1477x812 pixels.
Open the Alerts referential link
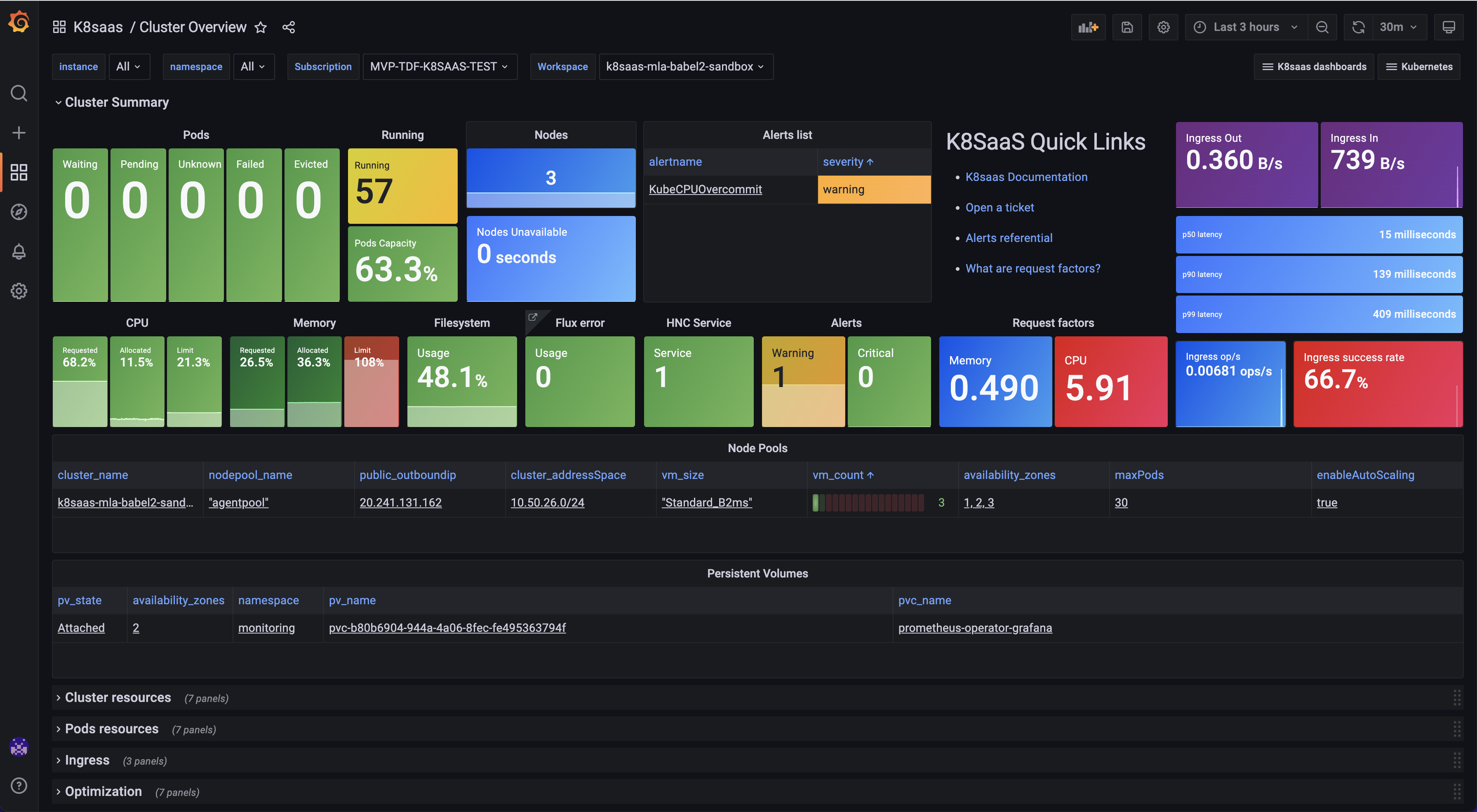(x=1009, y=238)
